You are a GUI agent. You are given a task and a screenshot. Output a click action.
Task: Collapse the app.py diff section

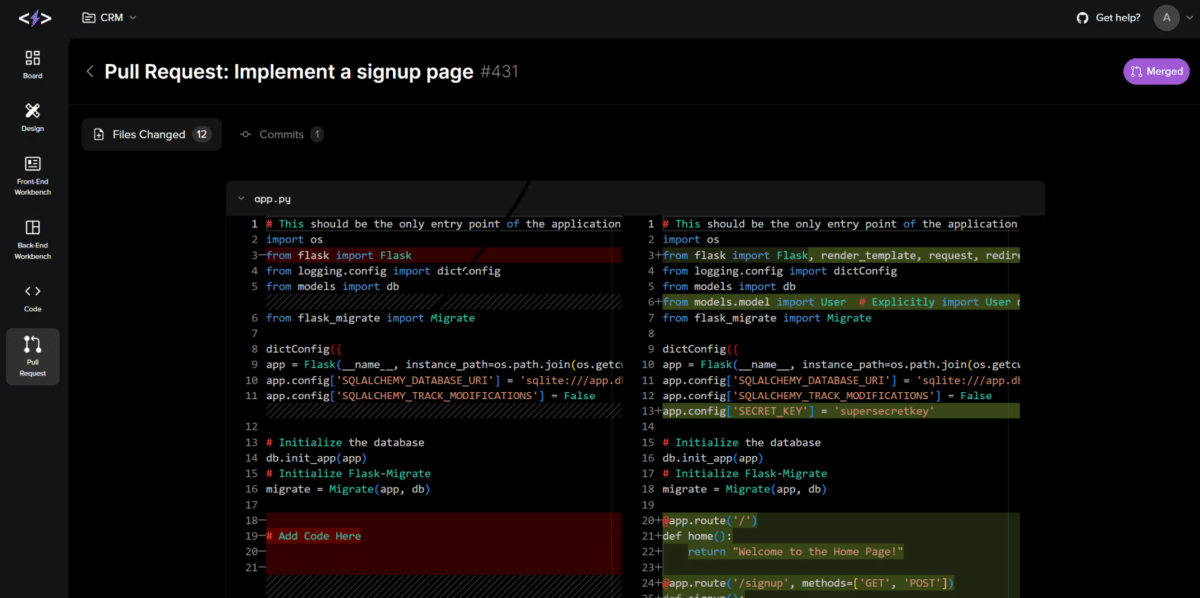[241, 198]
